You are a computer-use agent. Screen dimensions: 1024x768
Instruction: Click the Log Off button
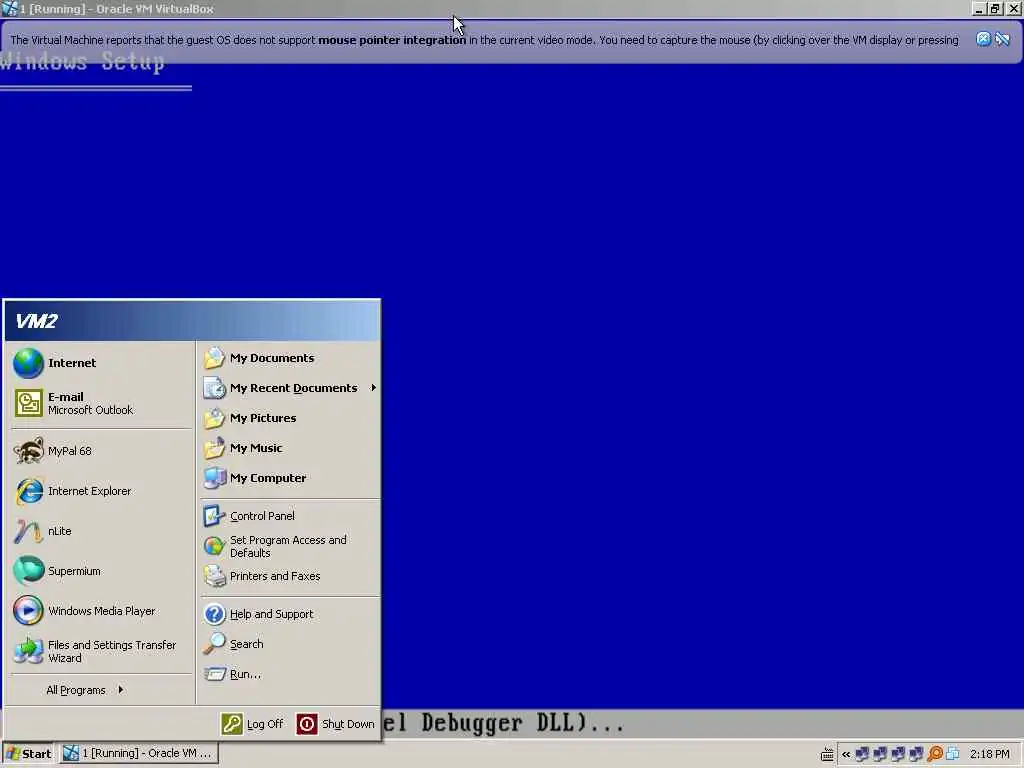pos(253,724)
